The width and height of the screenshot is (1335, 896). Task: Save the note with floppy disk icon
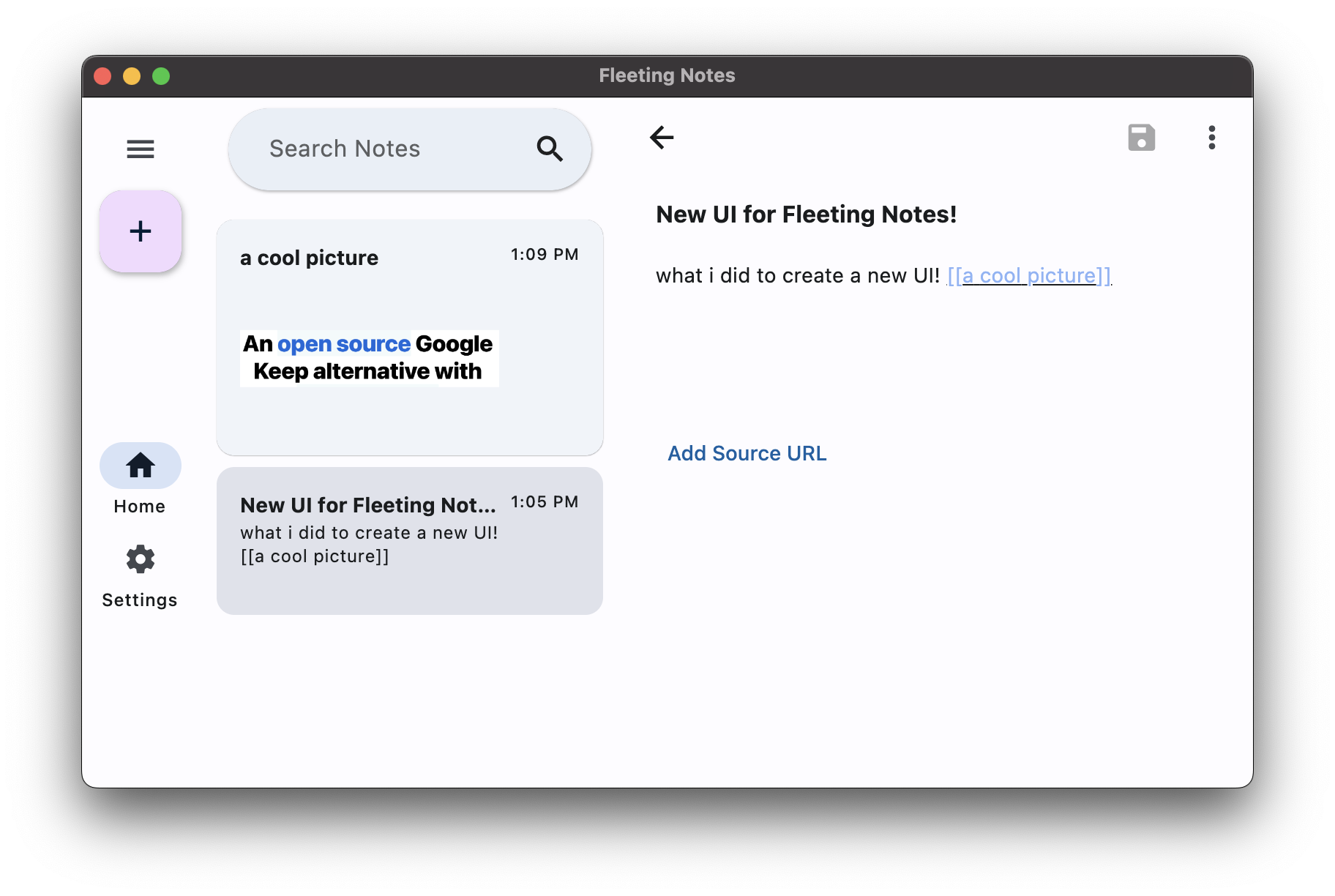pos(1141,138)
